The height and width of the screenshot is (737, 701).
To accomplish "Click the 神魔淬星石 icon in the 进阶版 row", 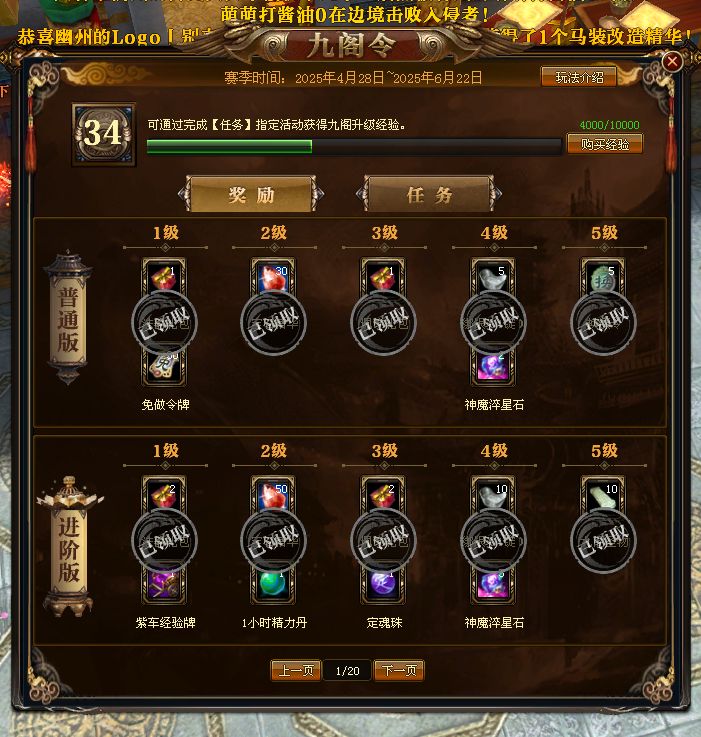I will coord(493,585).
